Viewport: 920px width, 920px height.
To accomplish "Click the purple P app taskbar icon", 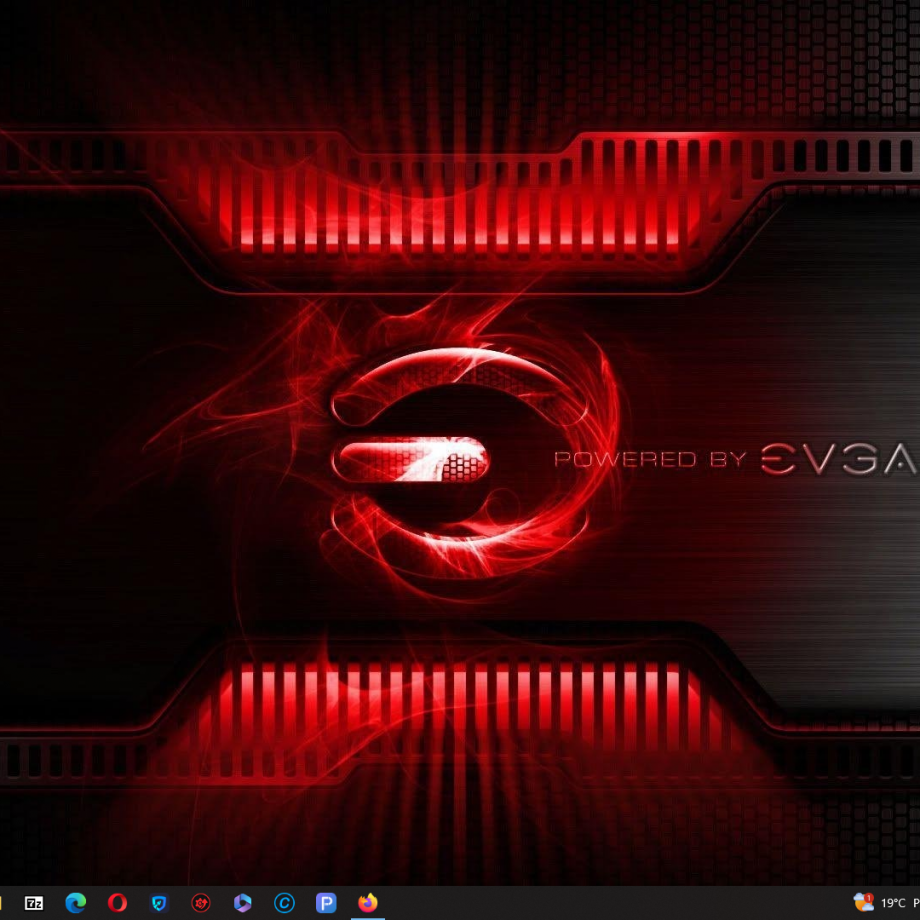I will click(x=326, y=903).
